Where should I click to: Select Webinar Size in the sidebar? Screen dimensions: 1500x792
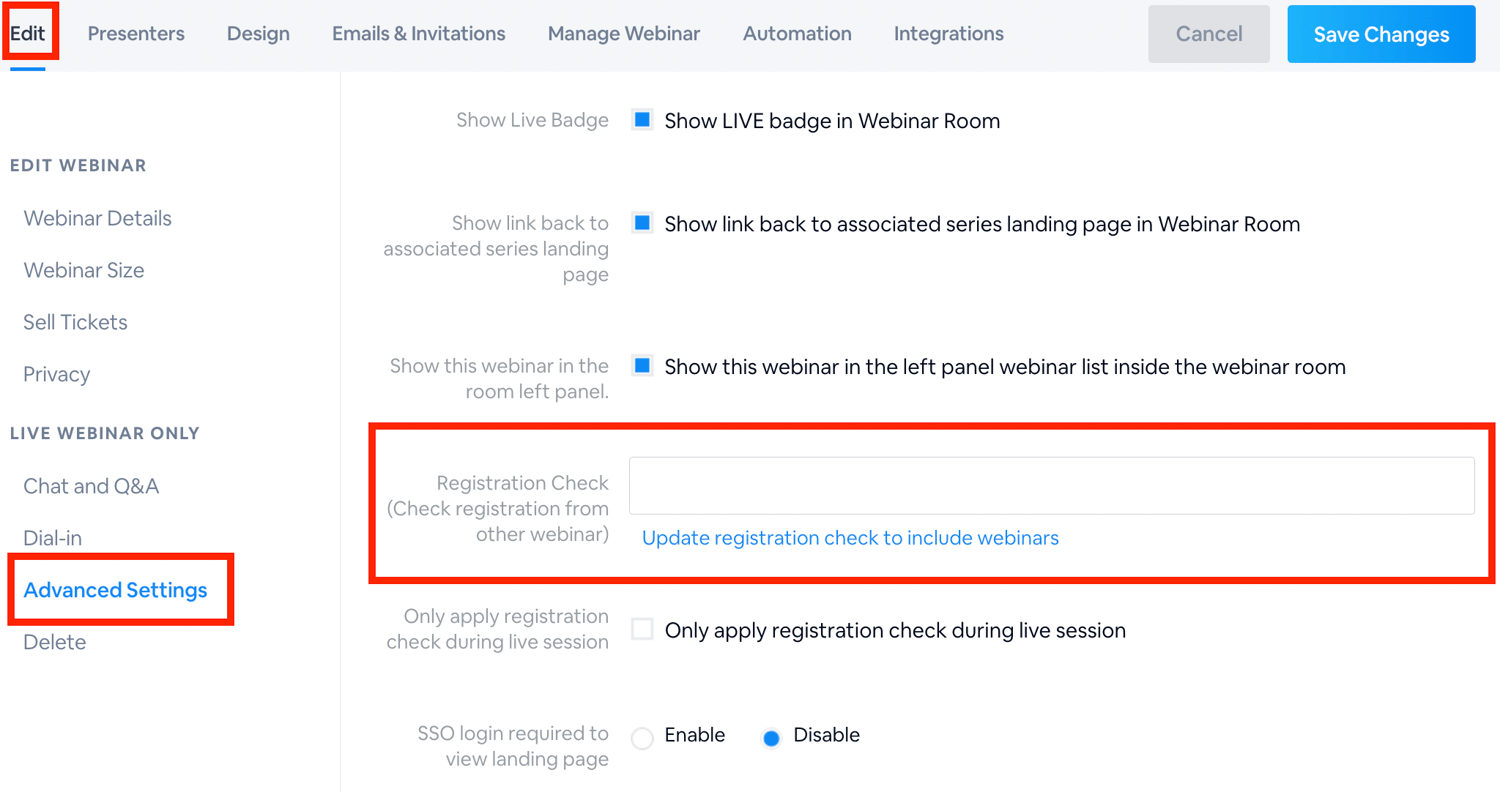point(83,270)
